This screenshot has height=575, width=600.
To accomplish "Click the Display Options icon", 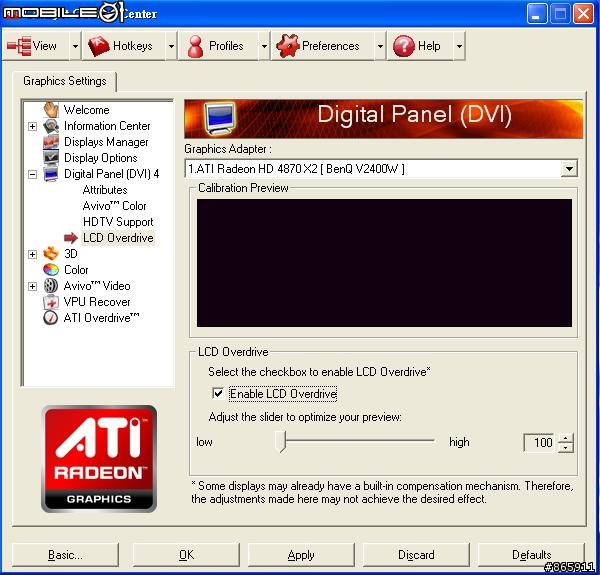I will [51, 158].
